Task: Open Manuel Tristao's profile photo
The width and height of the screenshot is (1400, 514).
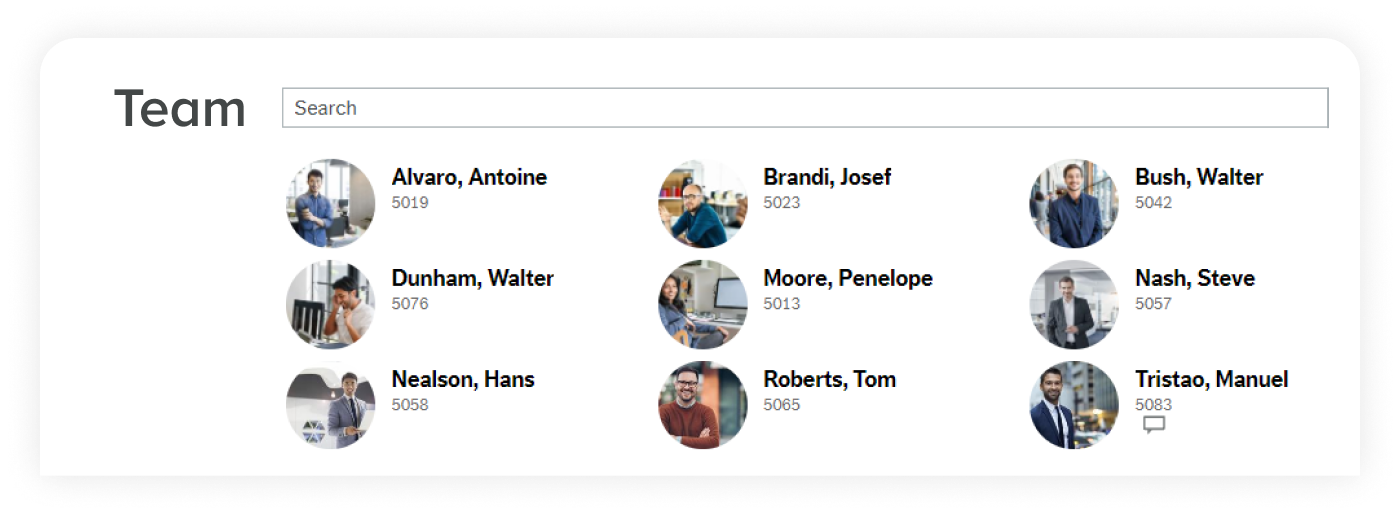Action: point(1074,405)
